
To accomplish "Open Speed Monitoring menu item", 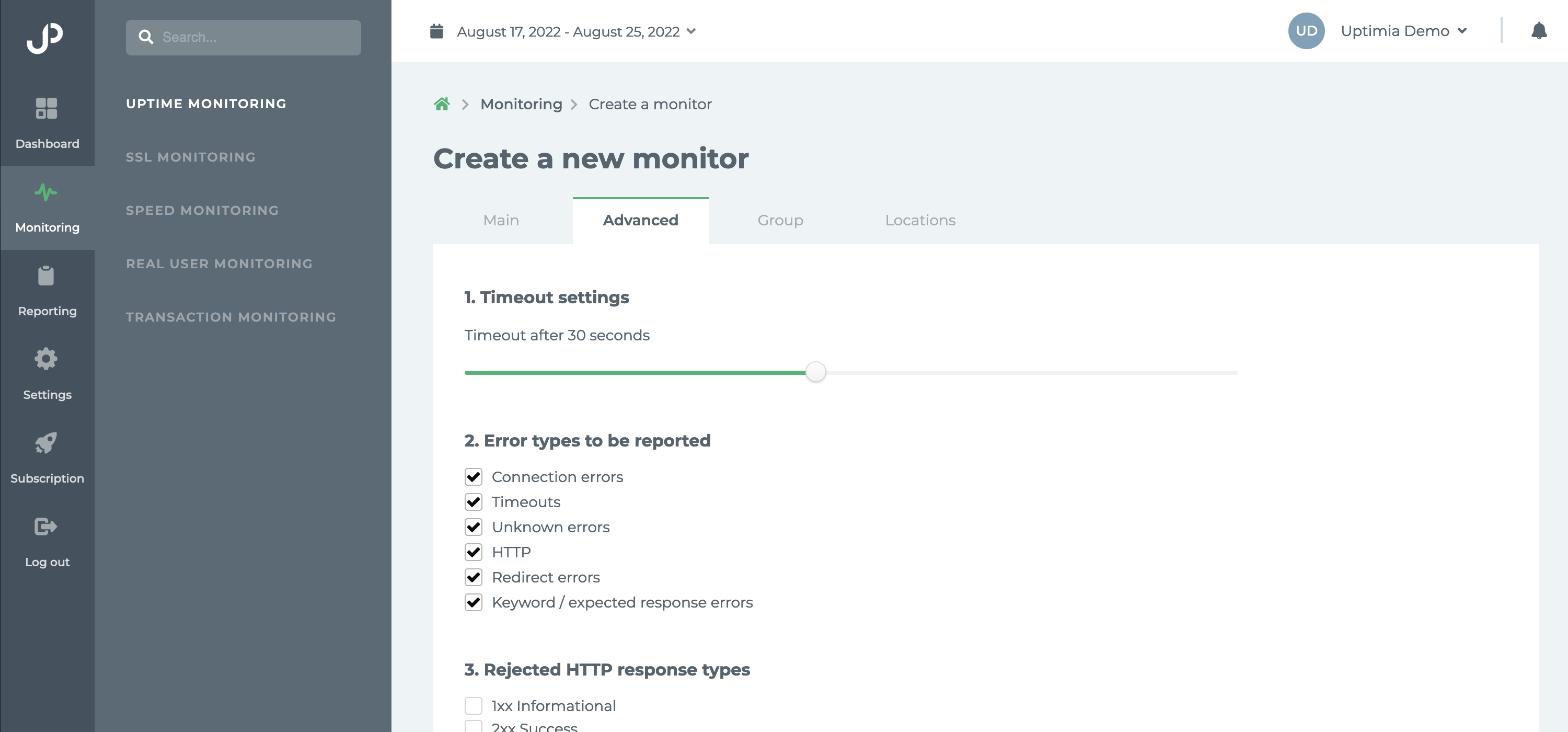I will click(x=202, y=210).
